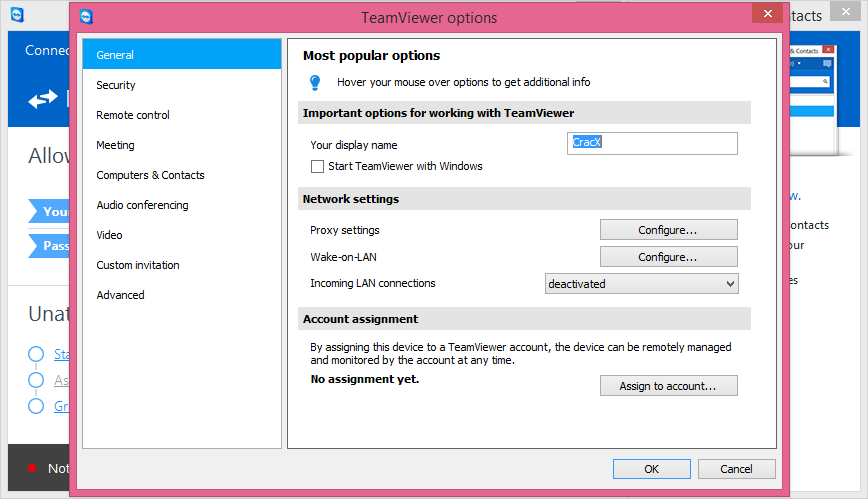Open the Security options category
Screen dimensions: 868x499
(x=116, y=85)
